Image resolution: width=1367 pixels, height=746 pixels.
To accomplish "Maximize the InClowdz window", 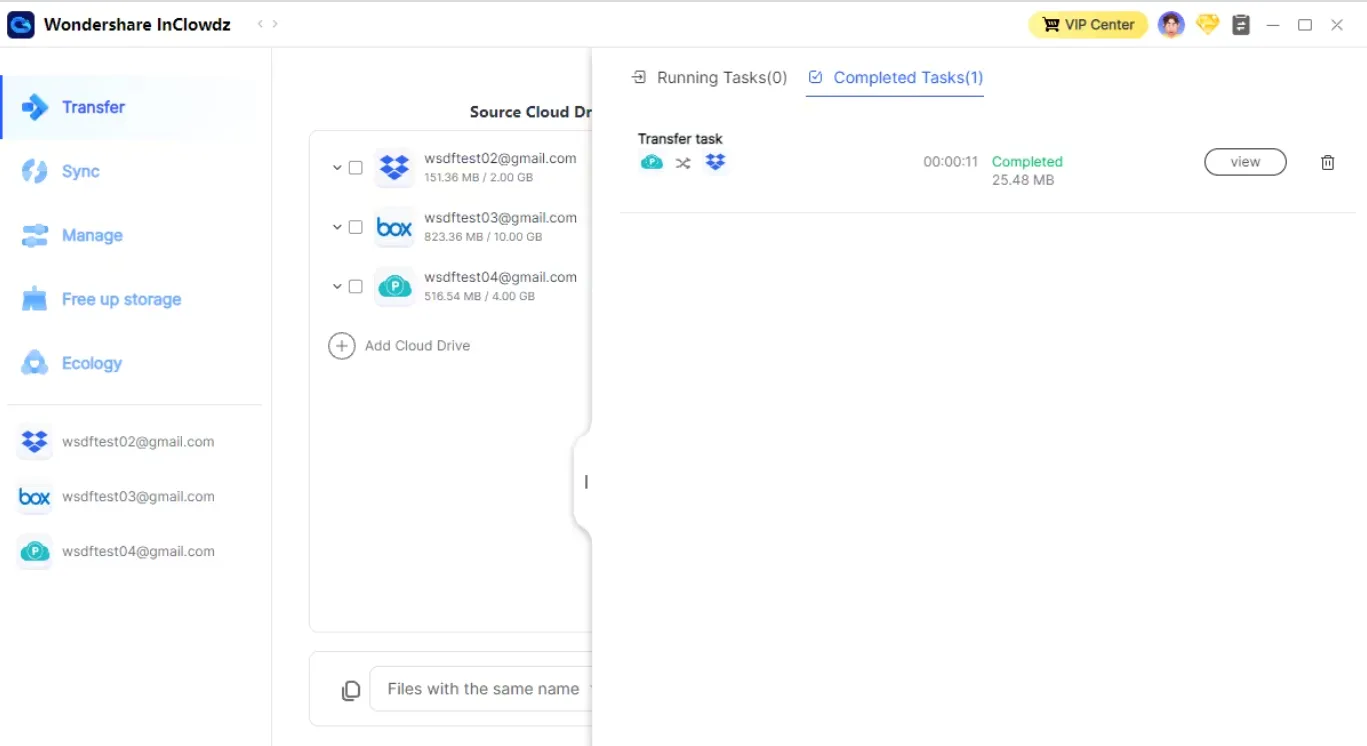I will click(1305, 25).
